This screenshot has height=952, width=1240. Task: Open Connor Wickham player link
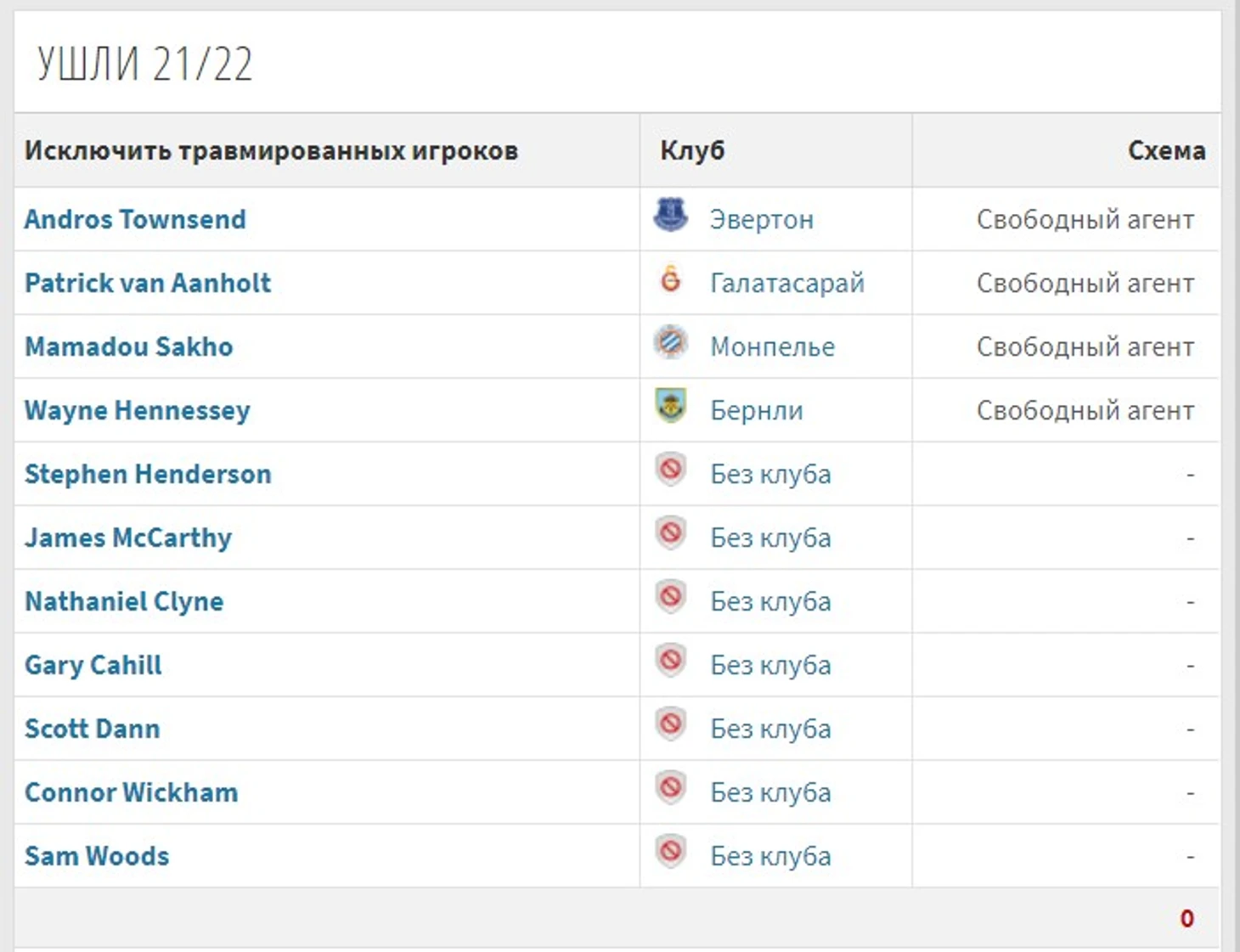tap(132, 792)
